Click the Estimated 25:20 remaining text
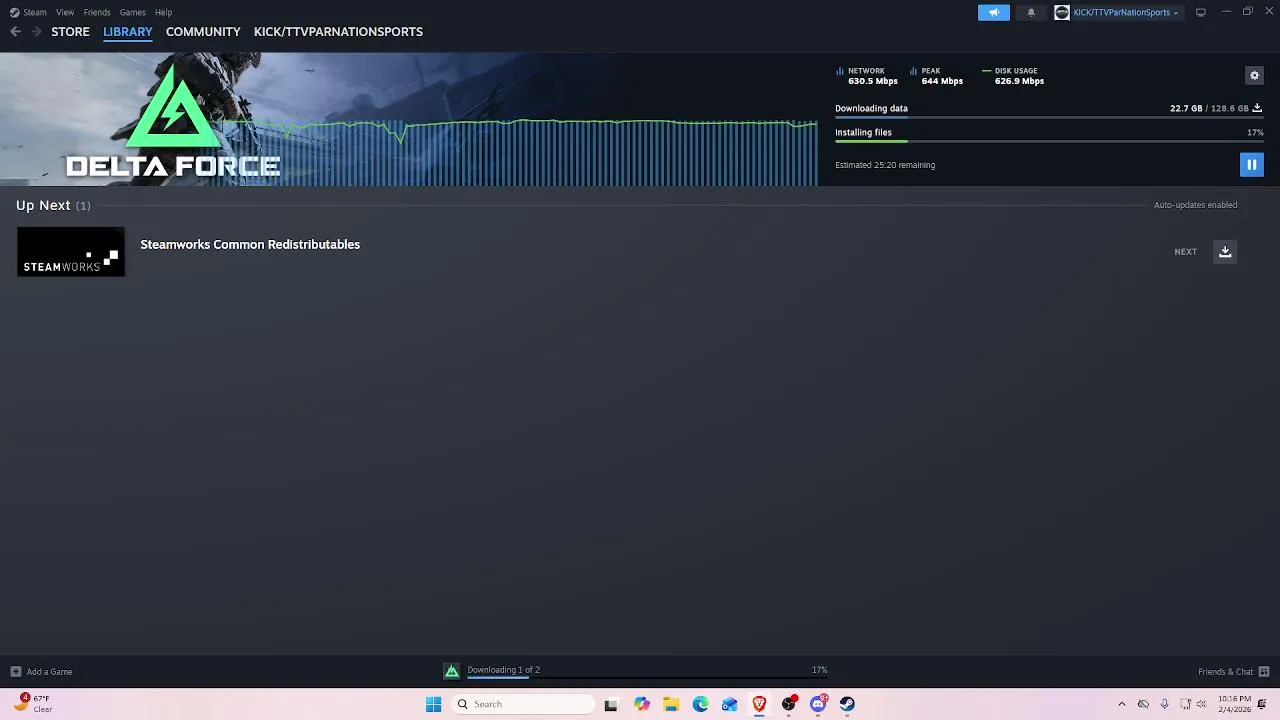The height and width of the screenshot is (720, 1280). click(x=885, y=165)
